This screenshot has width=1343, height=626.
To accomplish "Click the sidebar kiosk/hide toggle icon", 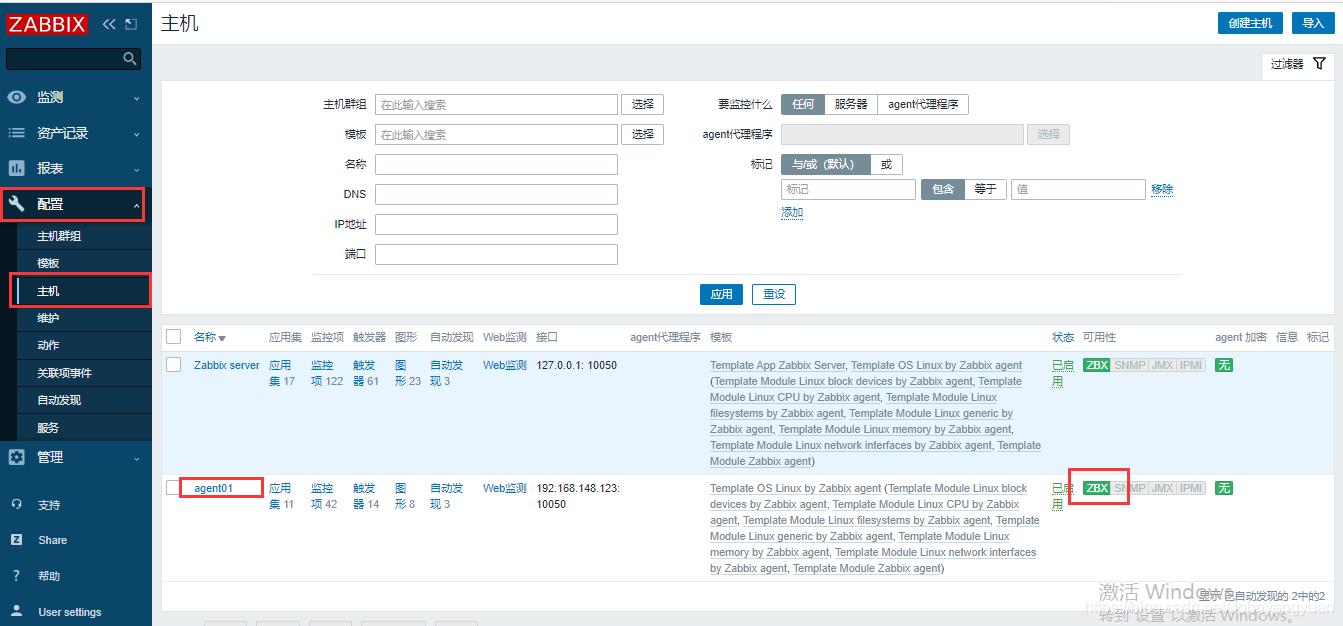I will (131, 24).
